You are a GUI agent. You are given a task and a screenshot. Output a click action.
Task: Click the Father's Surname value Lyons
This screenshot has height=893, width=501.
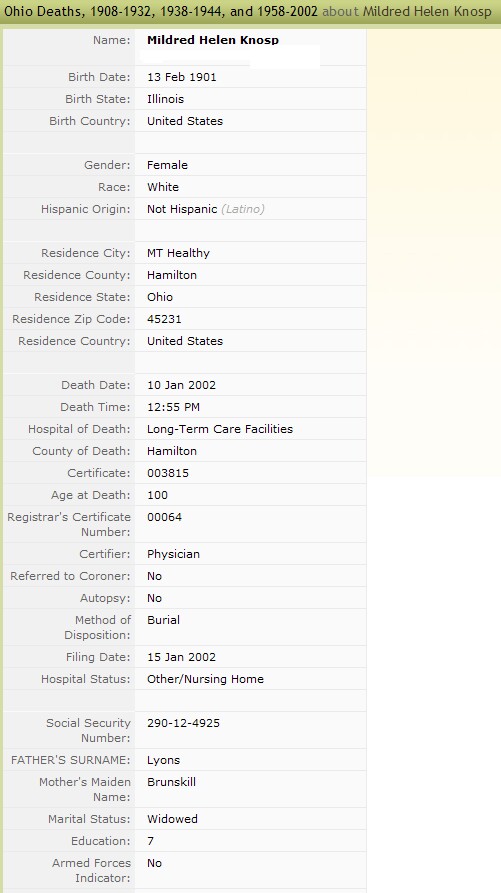(163, 760)
